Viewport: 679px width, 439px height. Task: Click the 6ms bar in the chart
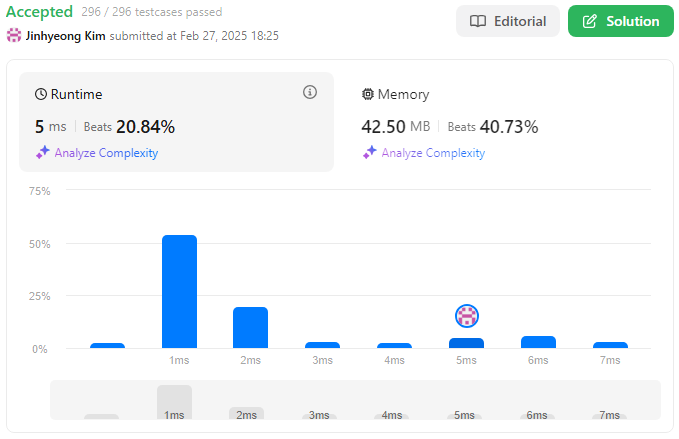click(x=538, y=342)
